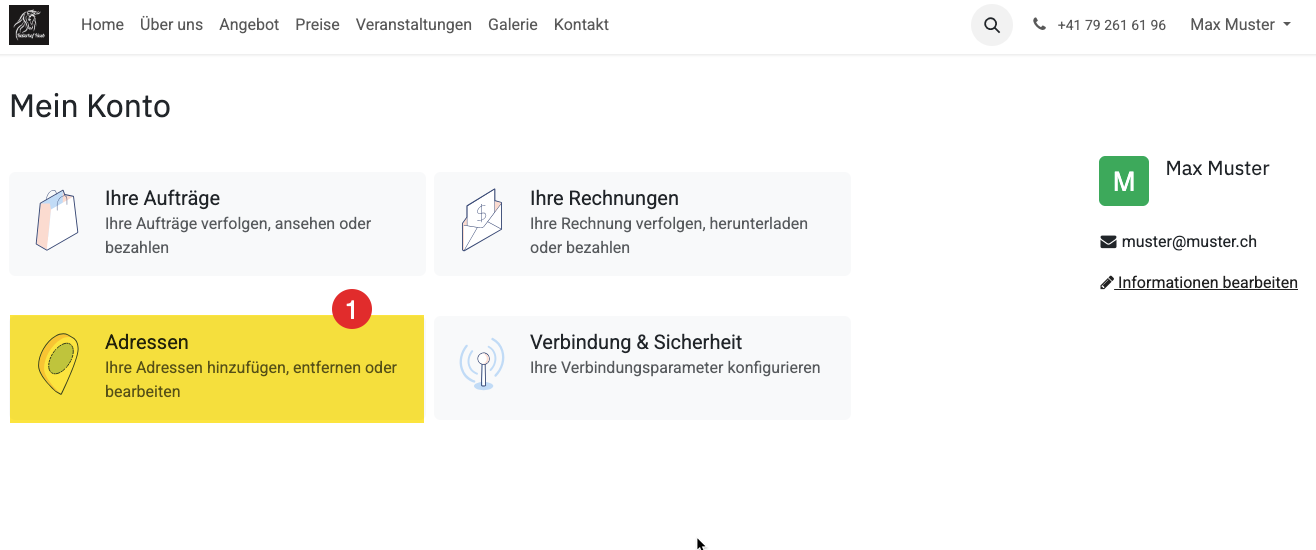Click the antenna icon for connection settings

point(482,364)
